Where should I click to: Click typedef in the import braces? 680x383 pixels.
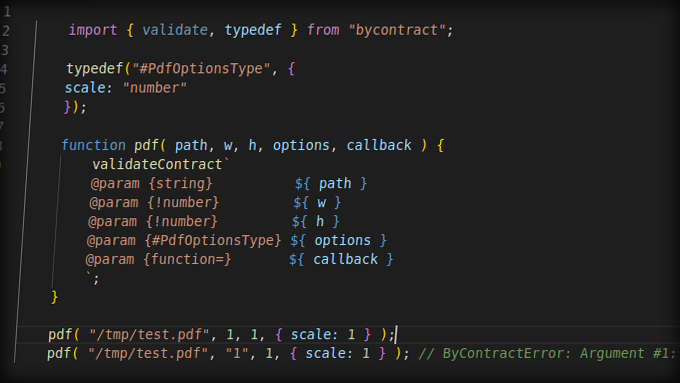tap(253, 30)
